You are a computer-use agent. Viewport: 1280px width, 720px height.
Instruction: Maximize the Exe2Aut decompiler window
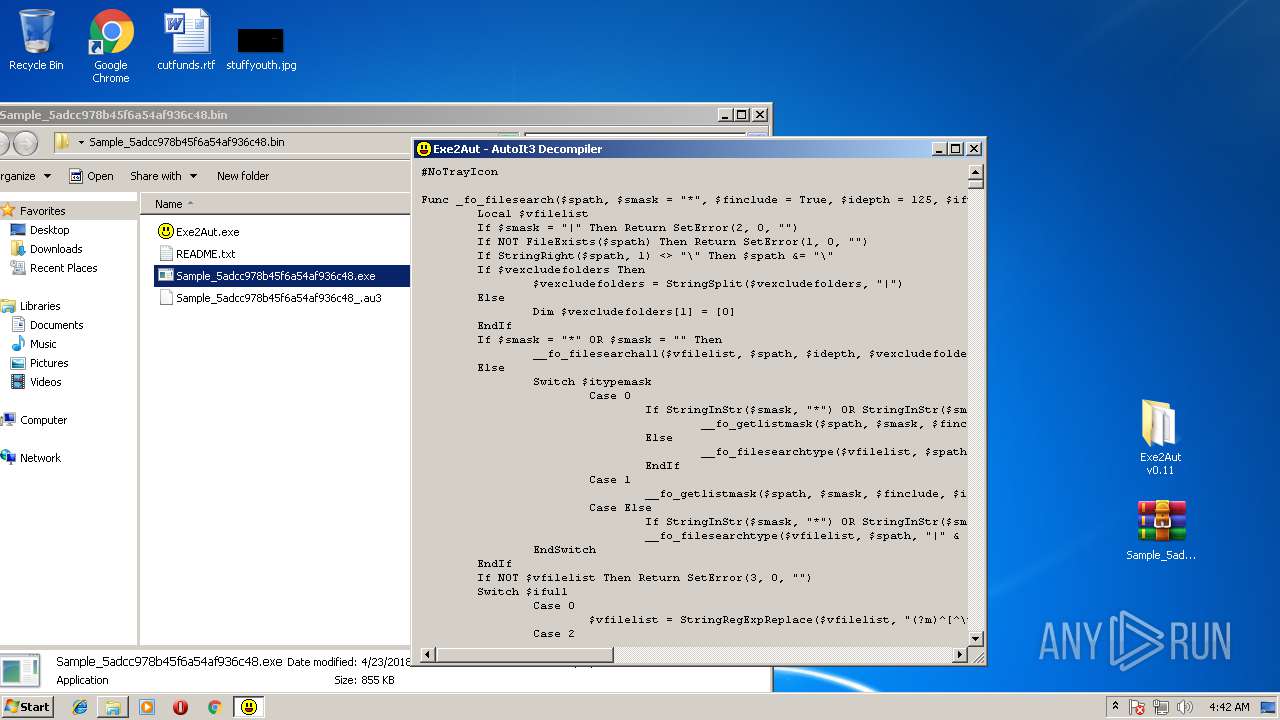pos(956,149)
